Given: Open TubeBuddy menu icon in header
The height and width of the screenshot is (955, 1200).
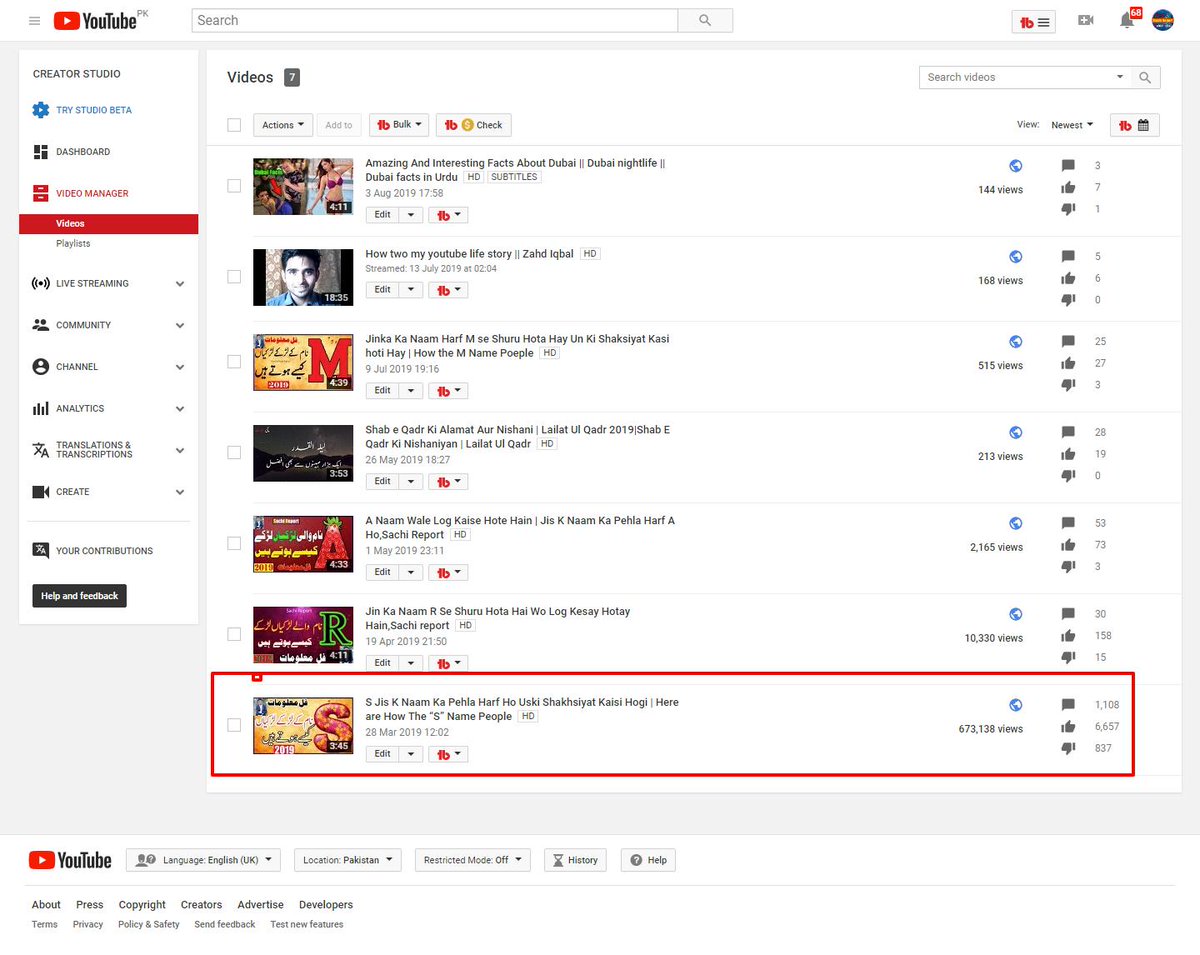Looking at the screenshot, I should (x=1033, y=21).
